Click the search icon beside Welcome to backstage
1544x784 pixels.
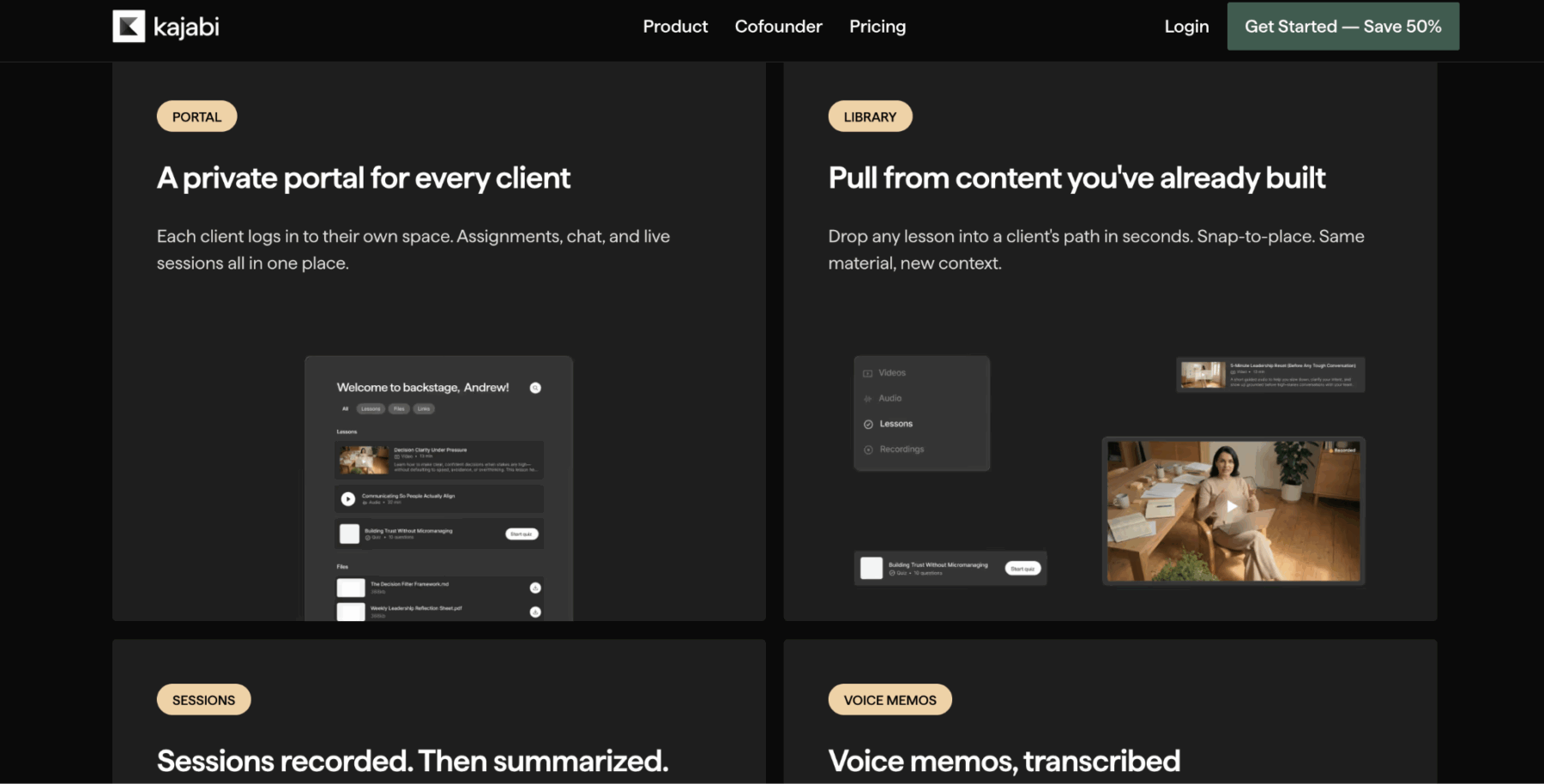[535, 388]
